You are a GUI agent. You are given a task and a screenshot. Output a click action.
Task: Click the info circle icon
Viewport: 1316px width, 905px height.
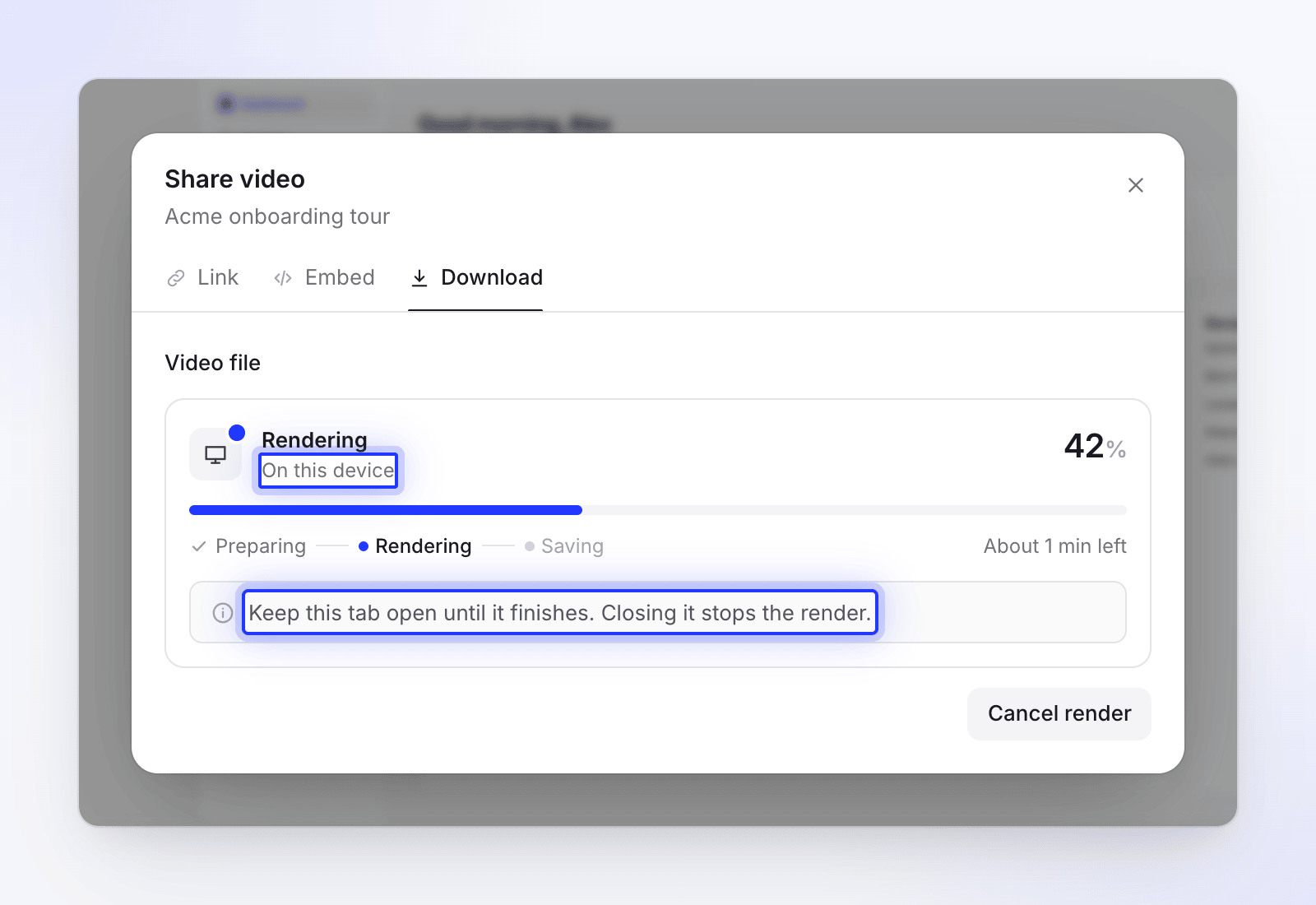(222, 613)
